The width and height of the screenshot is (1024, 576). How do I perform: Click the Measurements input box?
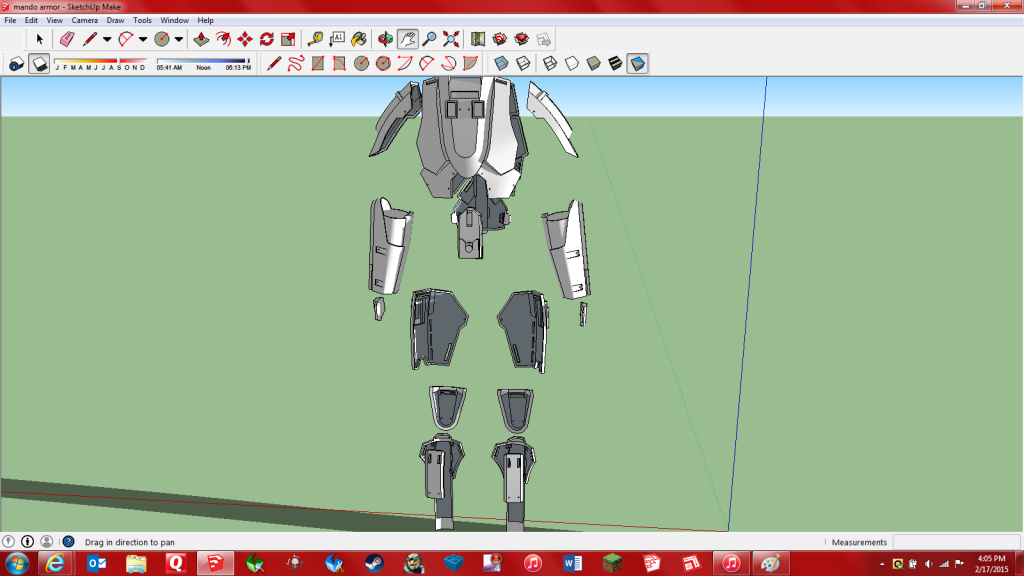click(x=956, y=542)
